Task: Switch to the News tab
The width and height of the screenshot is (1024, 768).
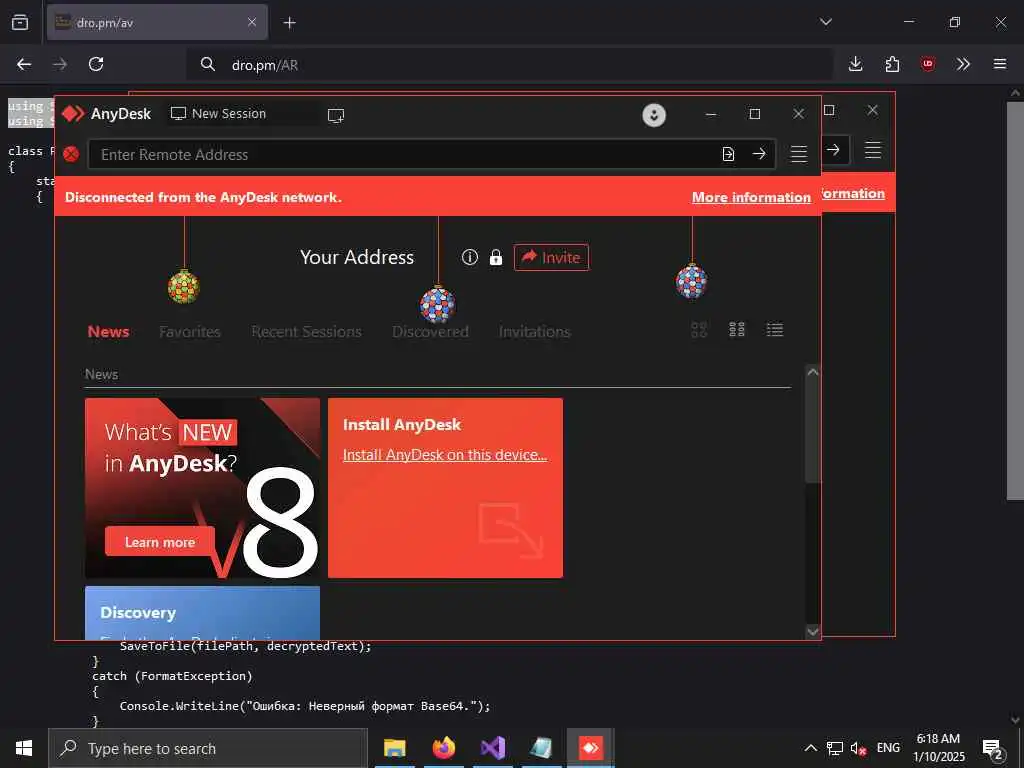Action: coord(108,332)
